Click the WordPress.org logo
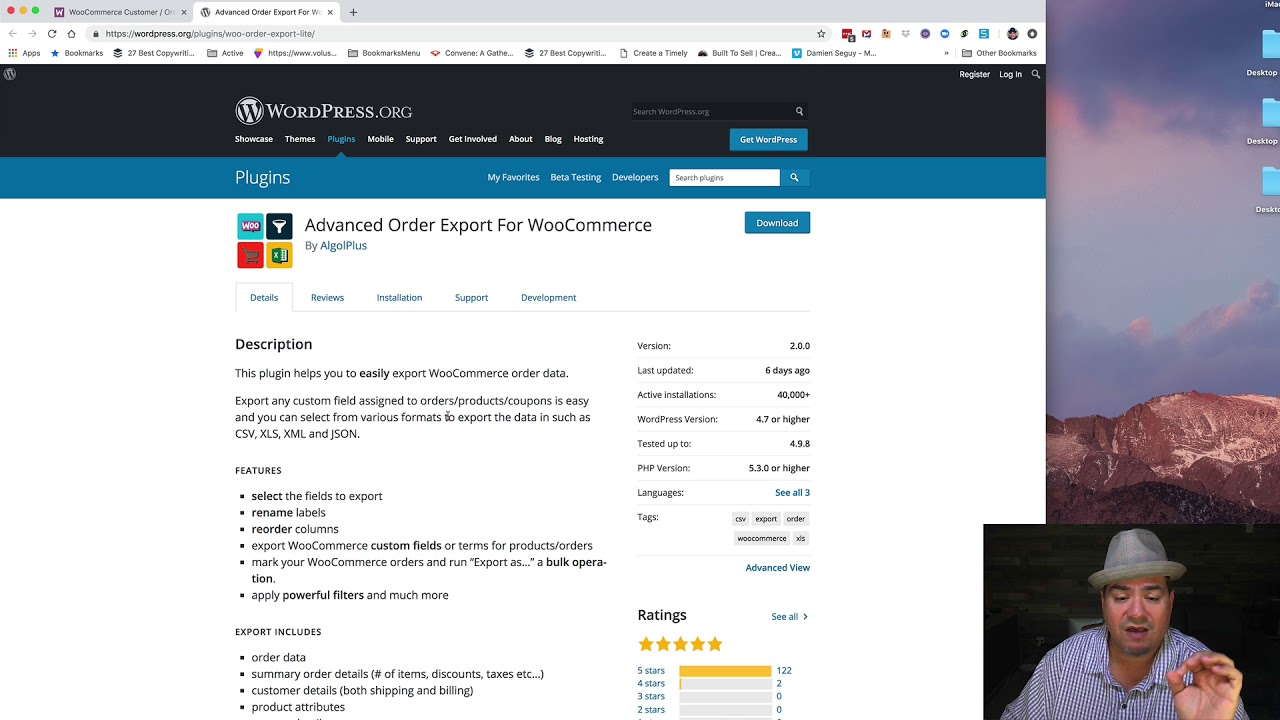 click(x=323, y=111)
